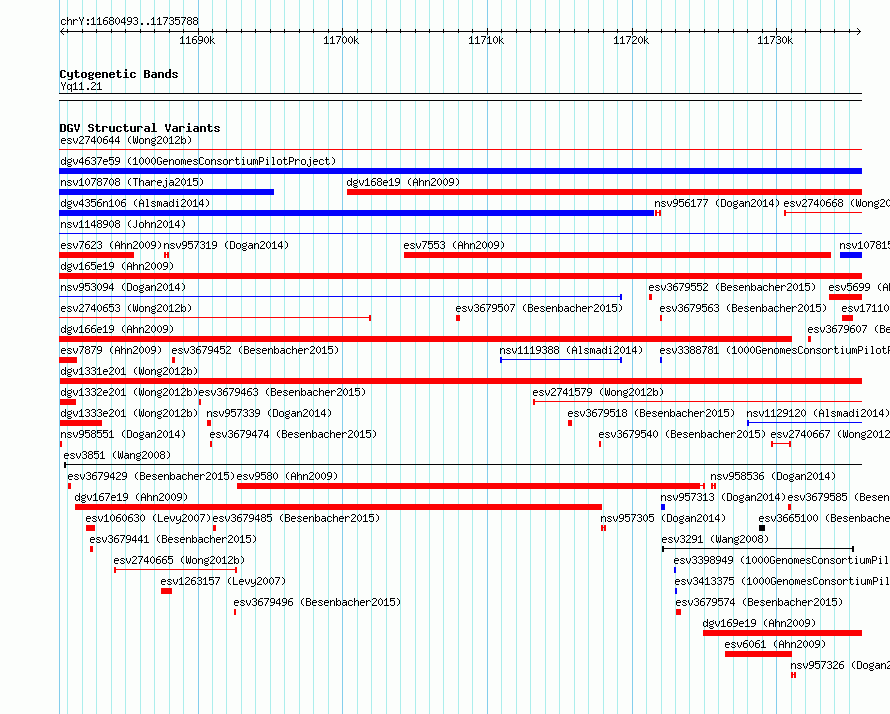Image resolution: width=890 pixels, height=714 pixels.
Task: Select the Cytogenetic Bands track title
Action: 119,74
